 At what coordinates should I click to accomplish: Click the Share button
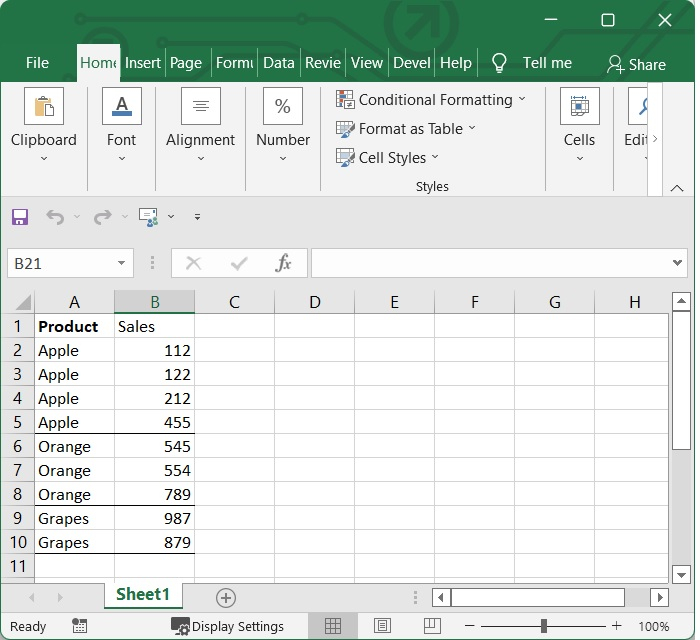coord(636,64)
